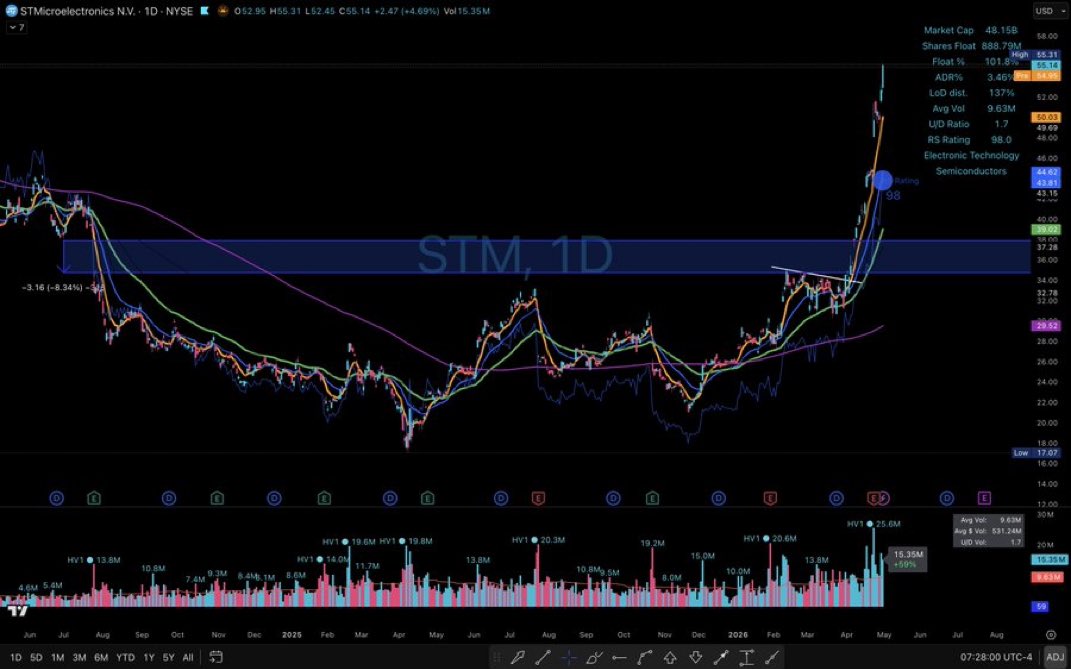Open chart scale settings gear icon
The height and width of the screenshot is (669, 1071).
[x=1051, y=635]
